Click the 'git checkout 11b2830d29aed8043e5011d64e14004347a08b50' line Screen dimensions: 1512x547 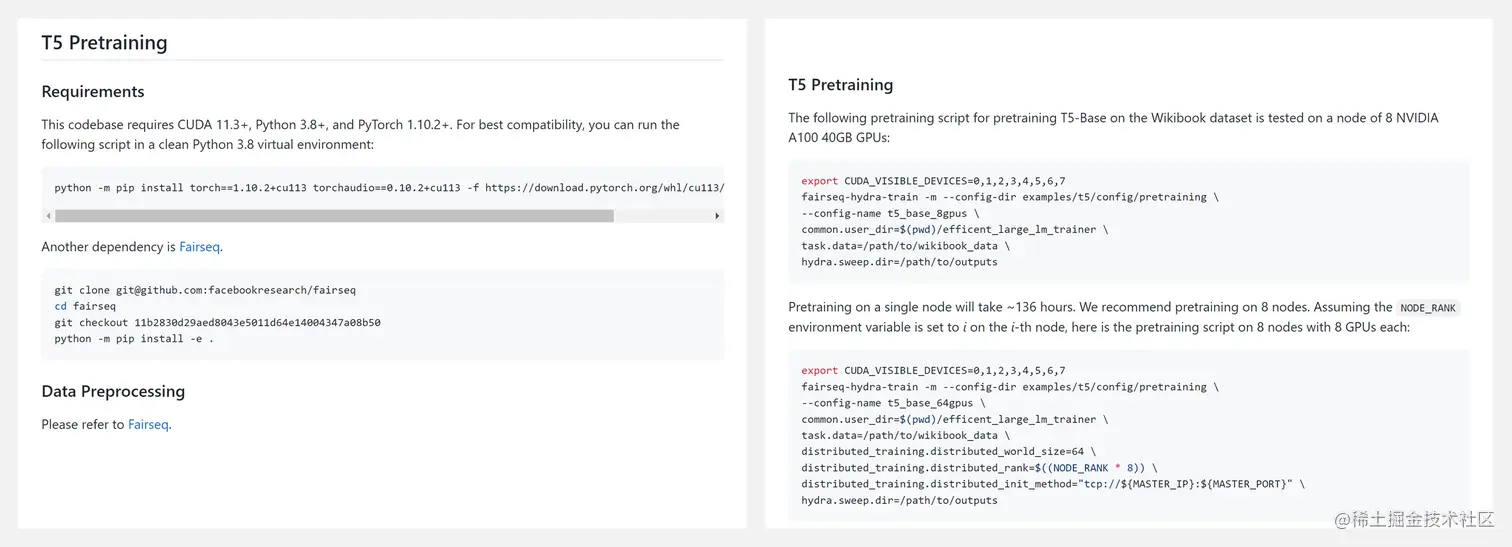tap(217, 322)
